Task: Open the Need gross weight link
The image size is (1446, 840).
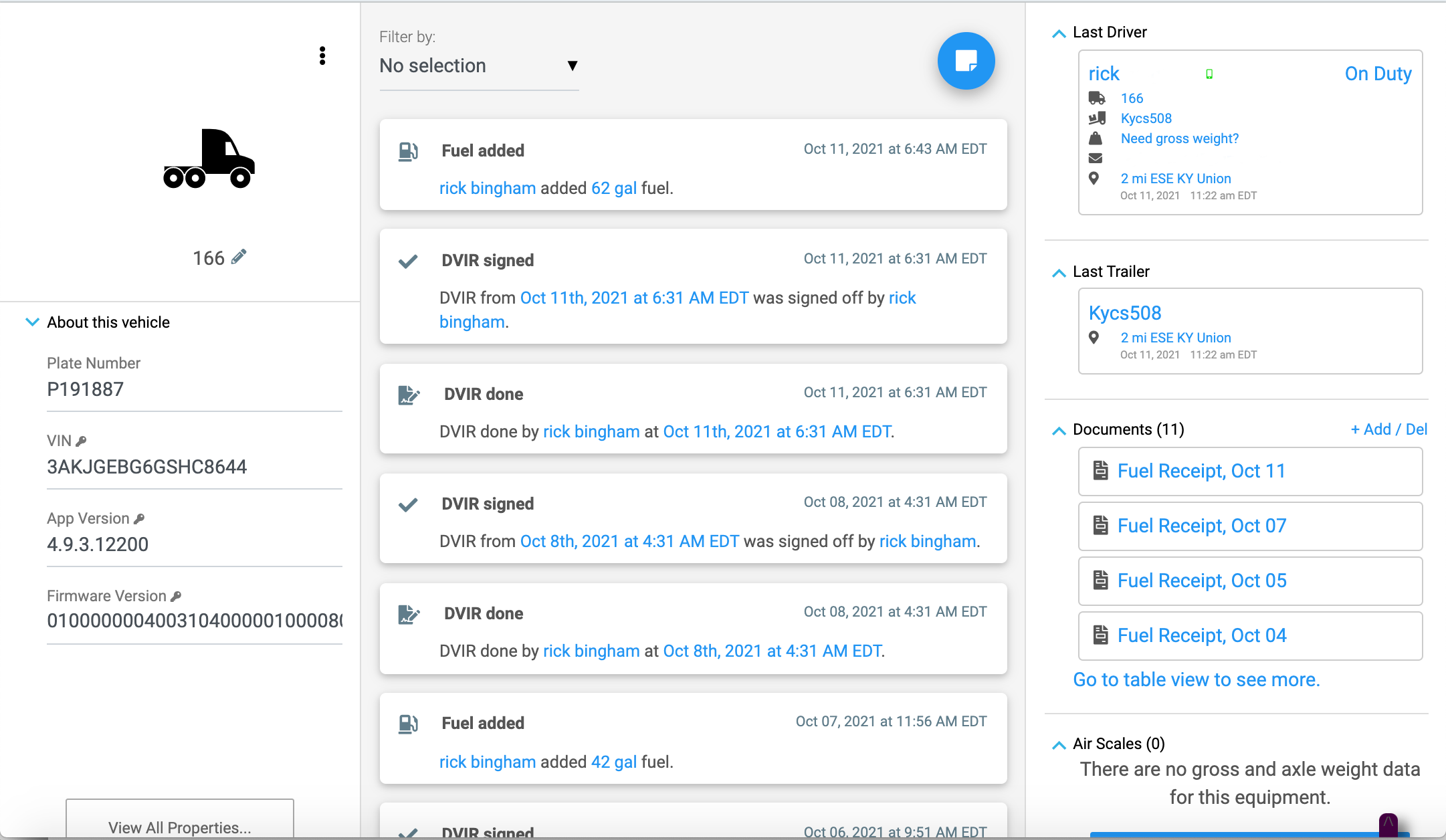Action: click(1179, 138)
